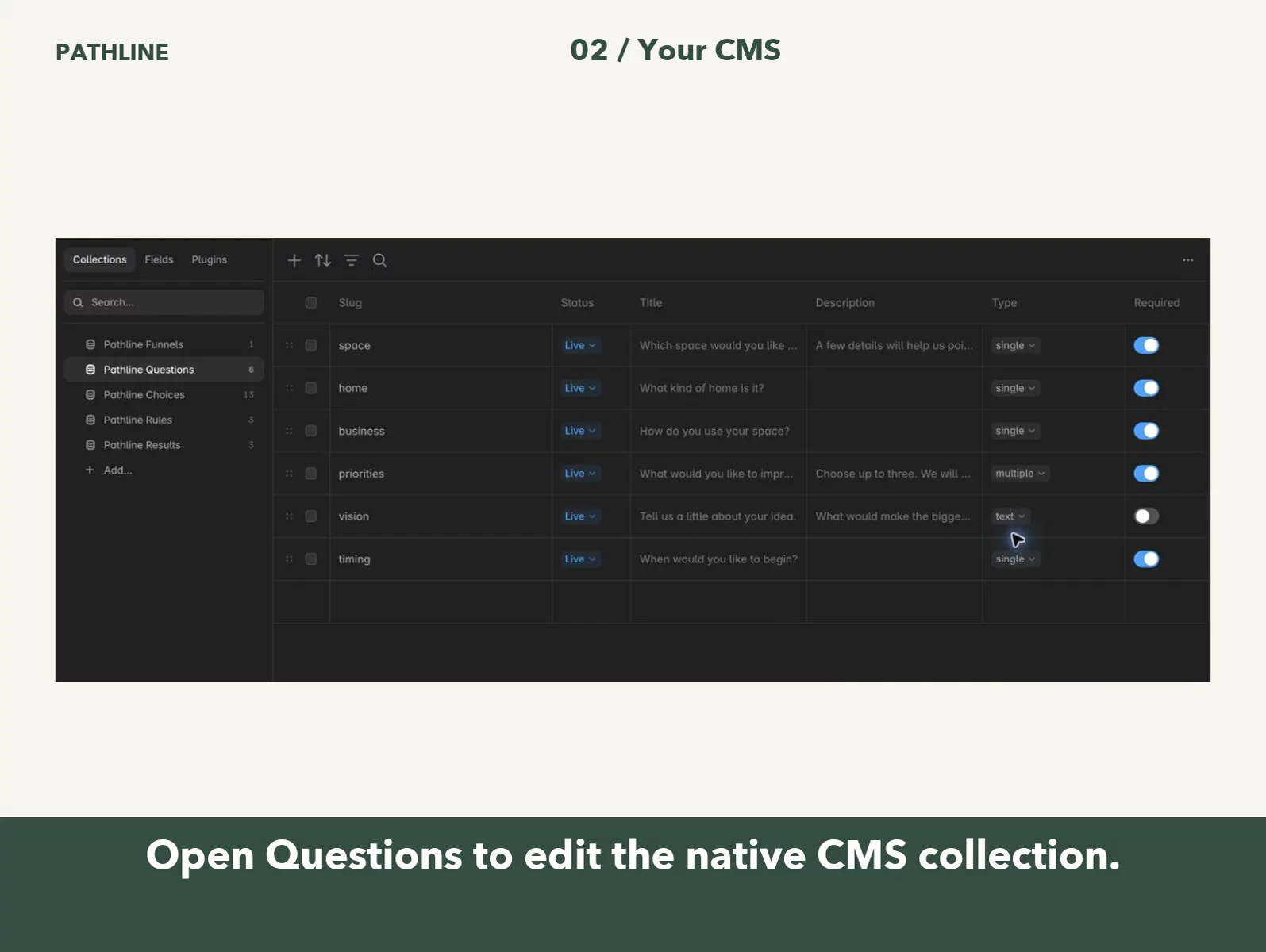Click the drag handle of home row
The width and height of the screenshot is (1266, 952).
(289, 388)
